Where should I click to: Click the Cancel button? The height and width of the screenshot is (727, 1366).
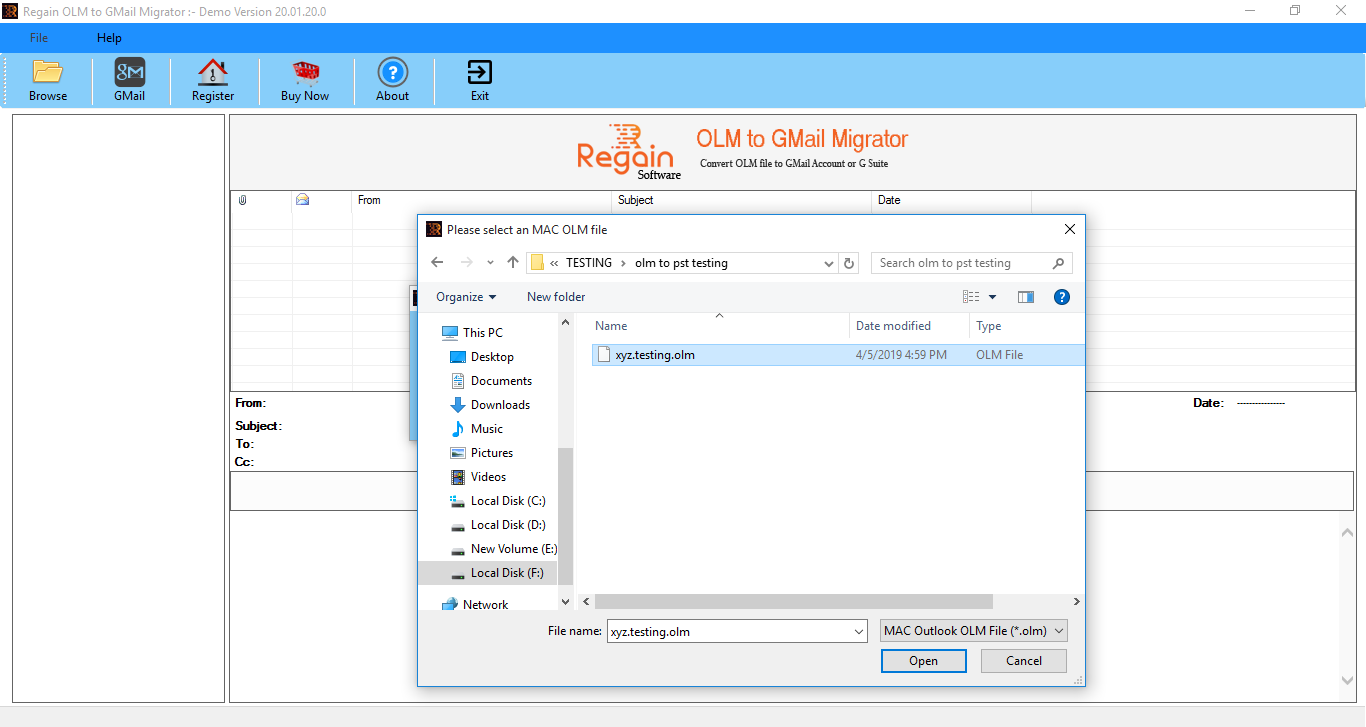click(1022, 660)
